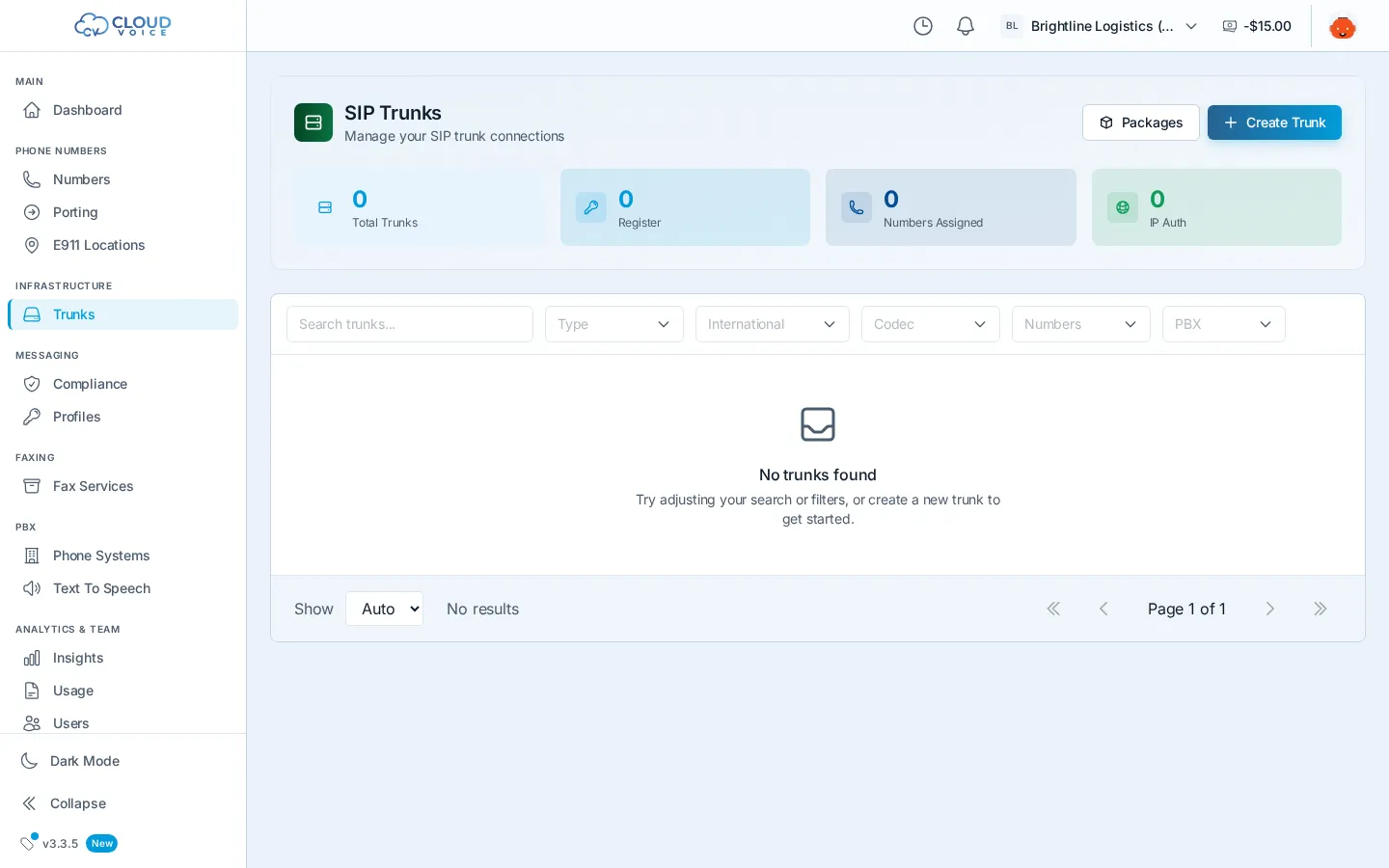Click the SIP Trunks green header icon
Image resolution: width=1389 pixels, height=868 pixels.
(x=313, y=122)
